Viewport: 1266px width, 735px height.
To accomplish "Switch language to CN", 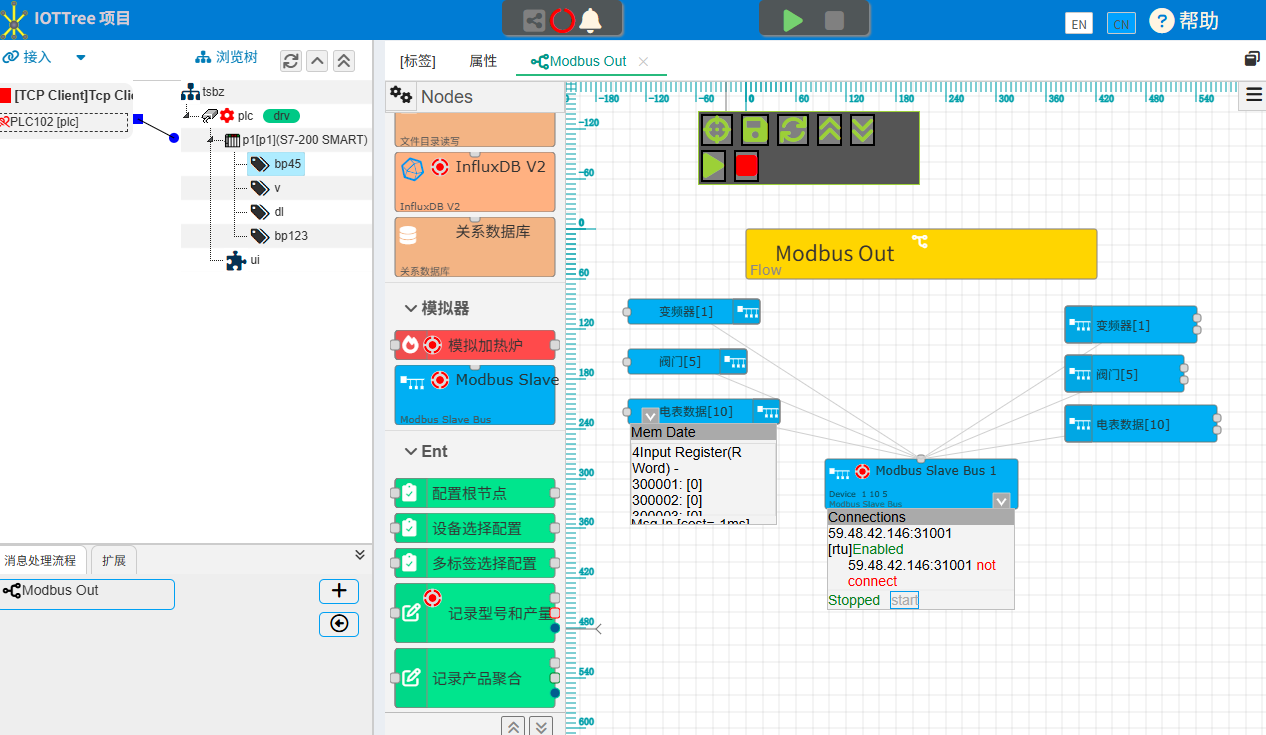I will click(x=1122, y=24).
